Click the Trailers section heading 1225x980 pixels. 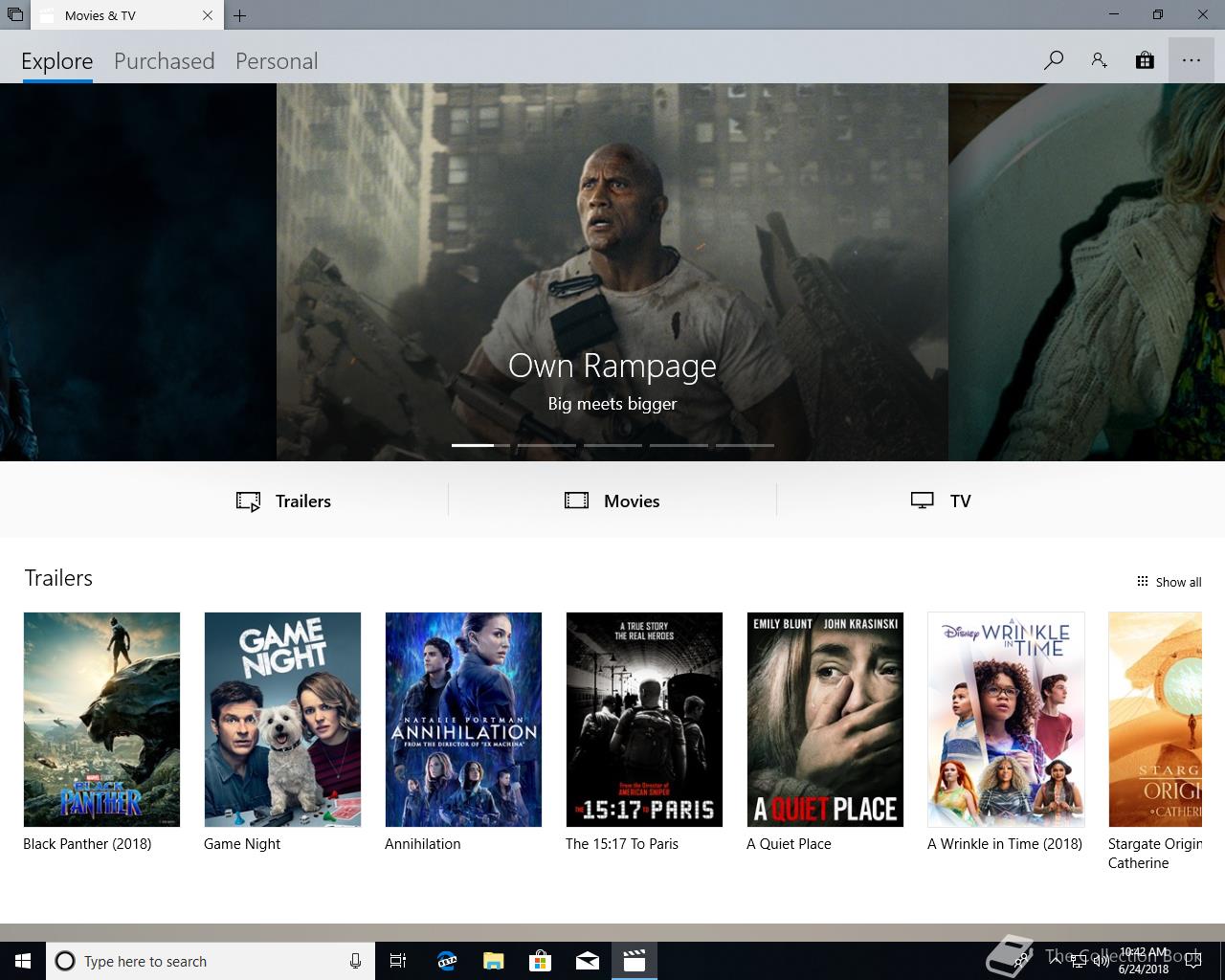[x=58, y=578]
